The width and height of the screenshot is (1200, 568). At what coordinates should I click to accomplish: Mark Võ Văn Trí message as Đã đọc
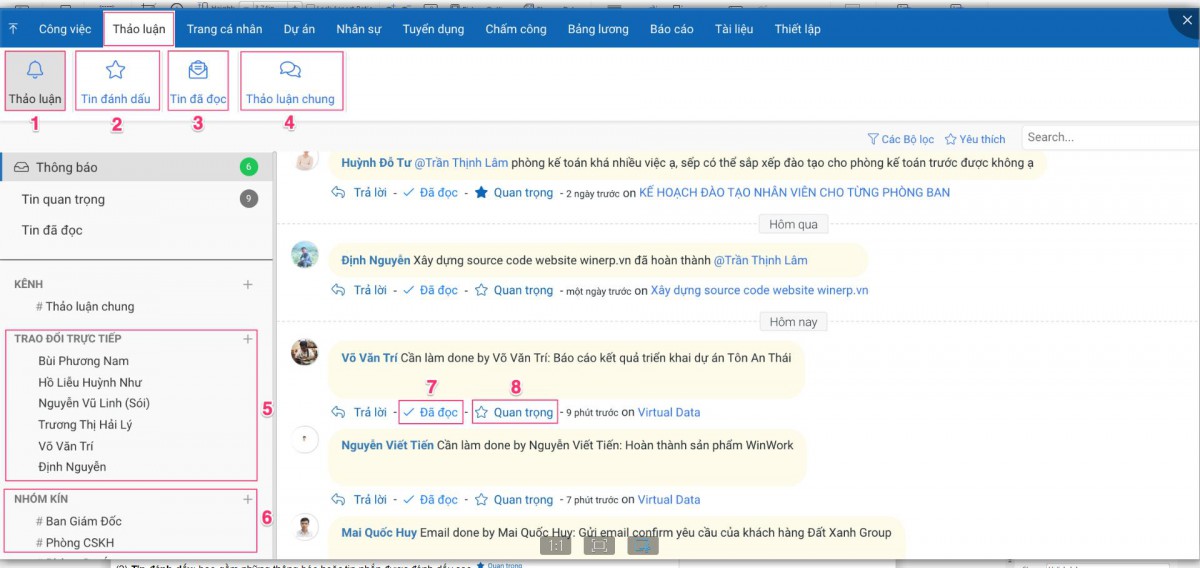pyautogui.click(x=430, y=412)
